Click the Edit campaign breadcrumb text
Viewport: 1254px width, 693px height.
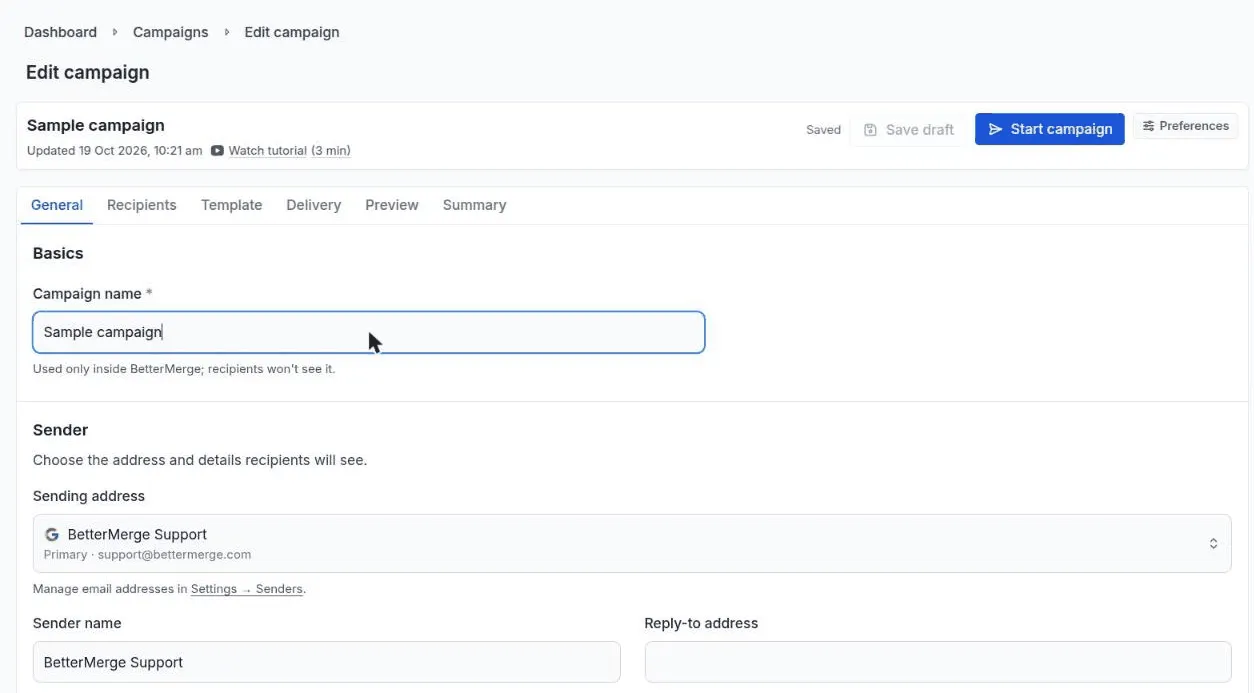(292, 32)
